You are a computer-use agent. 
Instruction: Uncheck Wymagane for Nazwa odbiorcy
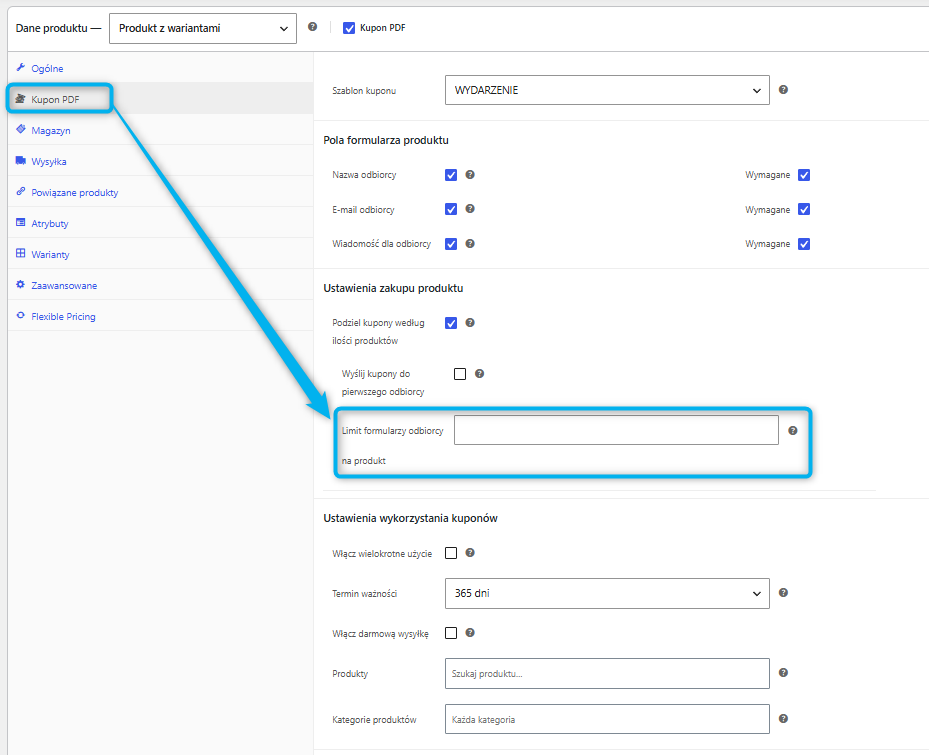(x=804, y=175)
